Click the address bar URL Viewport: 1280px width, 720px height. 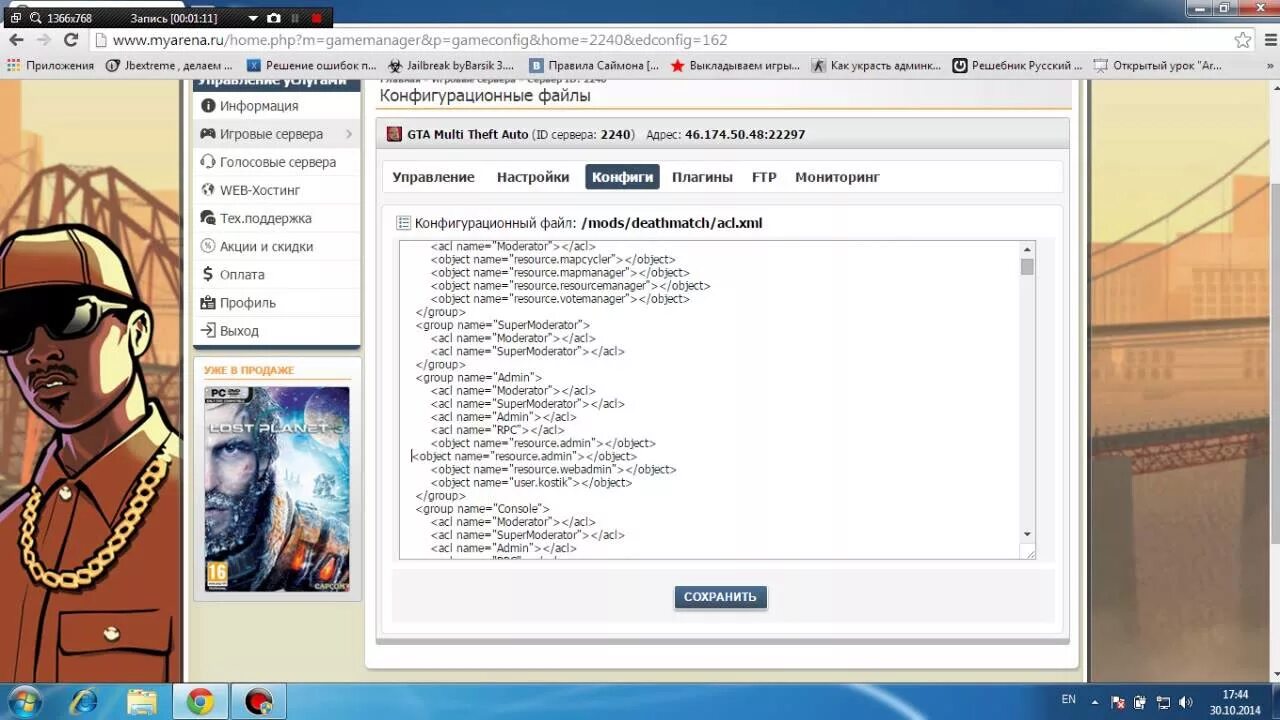[x=420, y=40]
